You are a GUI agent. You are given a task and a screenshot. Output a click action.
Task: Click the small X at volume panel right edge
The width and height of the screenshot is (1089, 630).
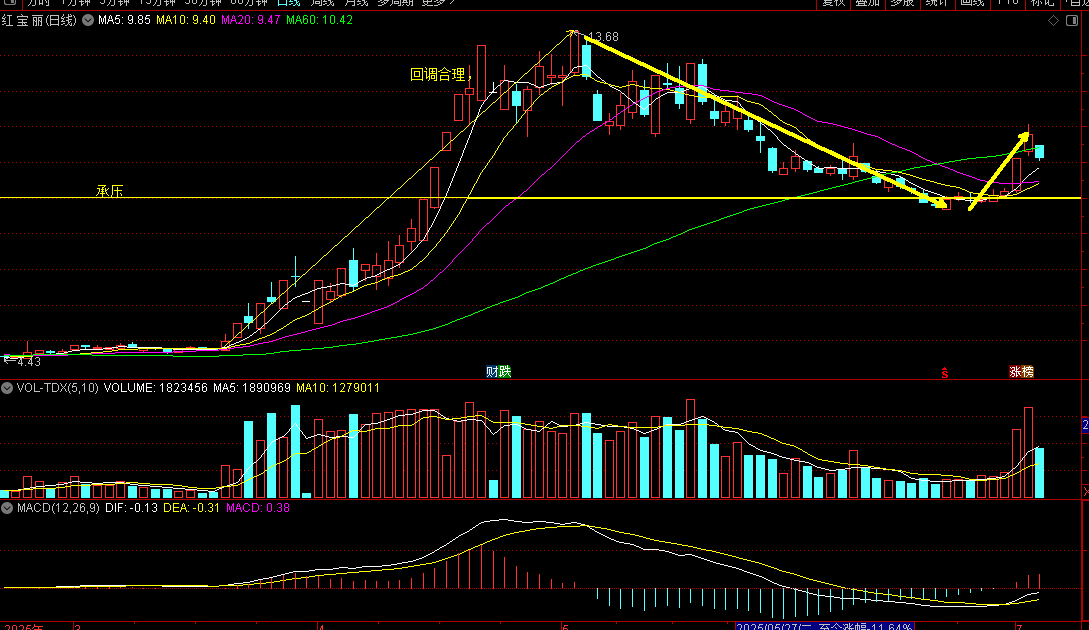pyautogui.click(x=1086, y=492)
